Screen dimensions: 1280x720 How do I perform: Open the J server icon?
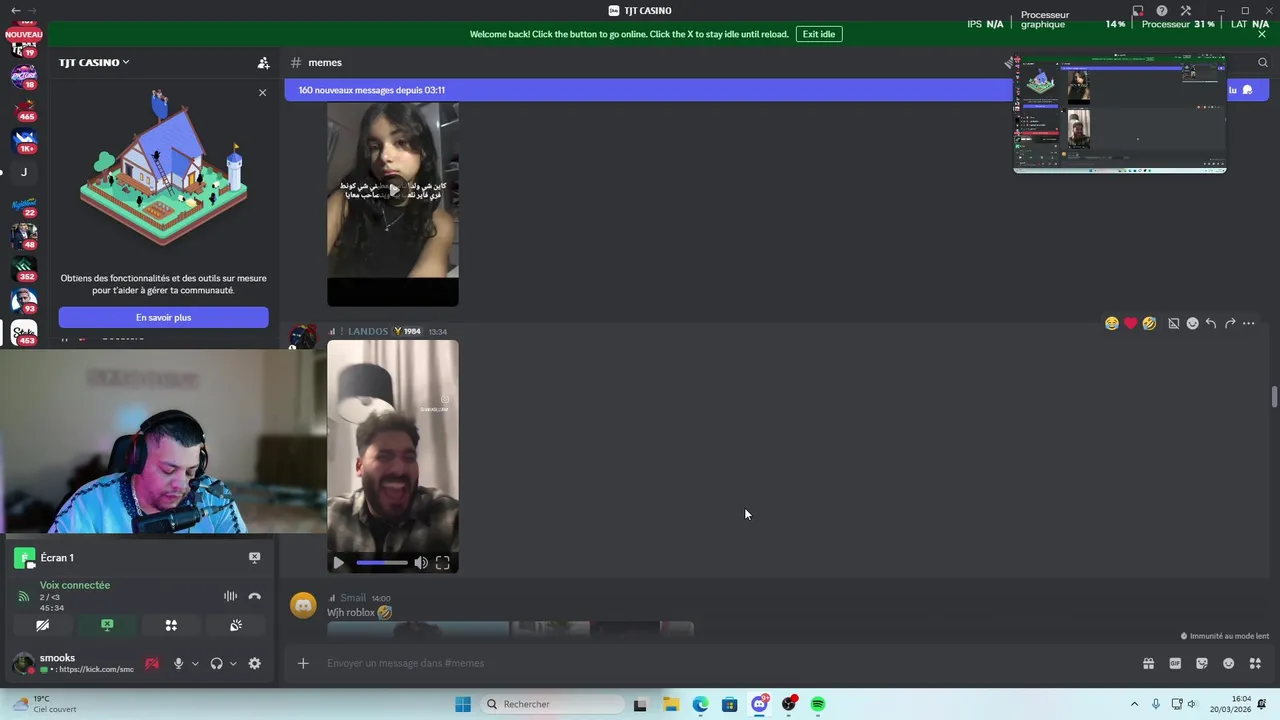(x=24, y=172)
